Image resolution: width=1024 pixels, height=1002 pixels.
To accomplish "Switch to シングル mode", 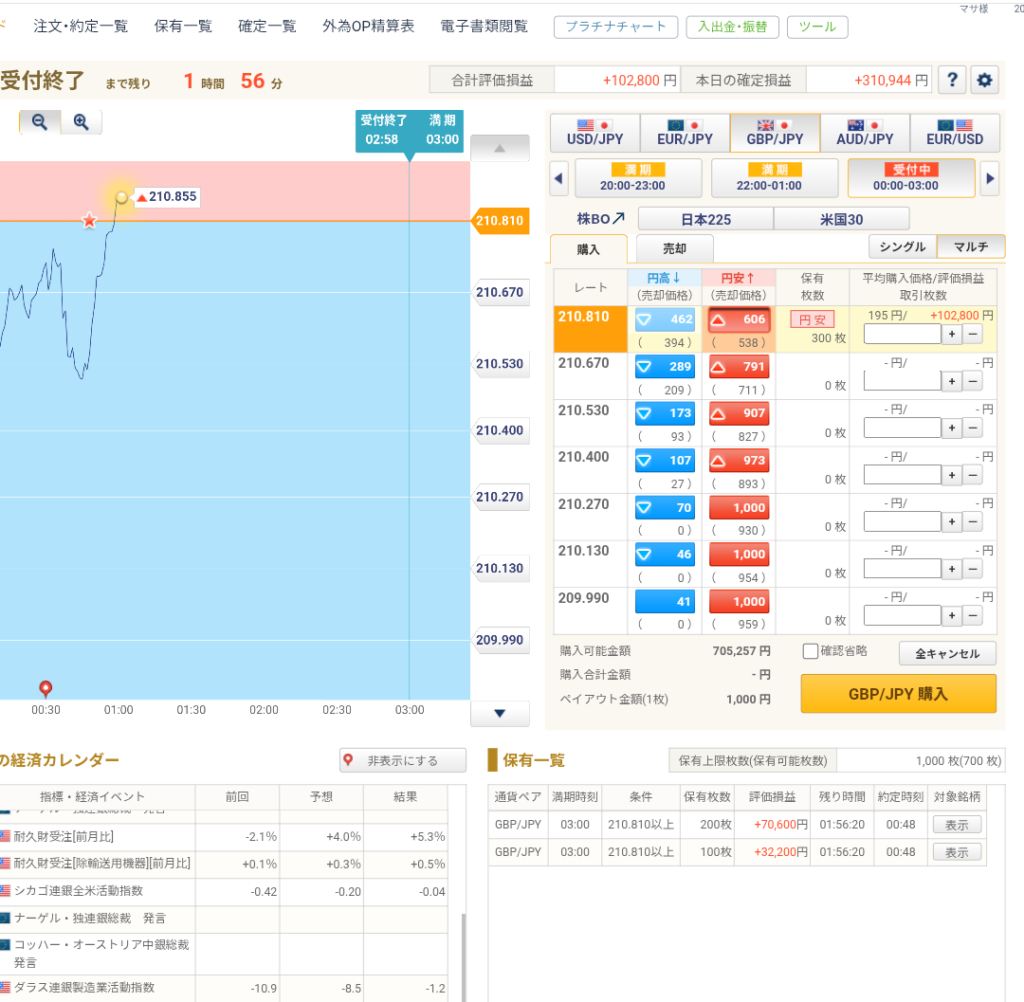I will (x=903, y=247).
